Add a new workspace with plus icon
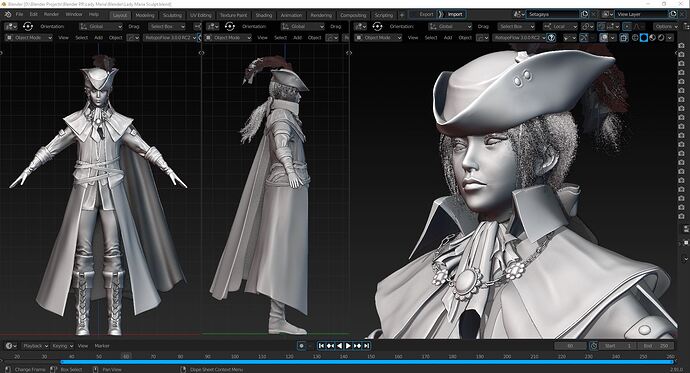The image size is (690, 373). coord(402,15)
